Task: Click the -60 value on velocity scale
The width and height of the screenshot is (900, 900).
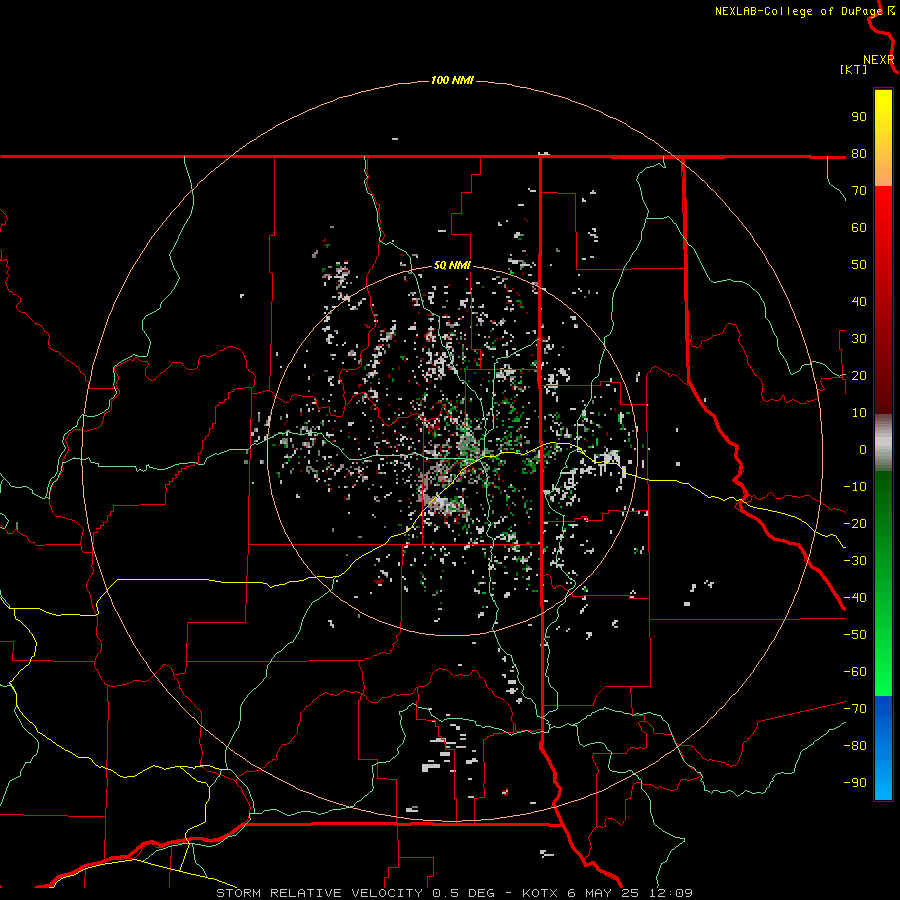Action: (x=855, y=672)
